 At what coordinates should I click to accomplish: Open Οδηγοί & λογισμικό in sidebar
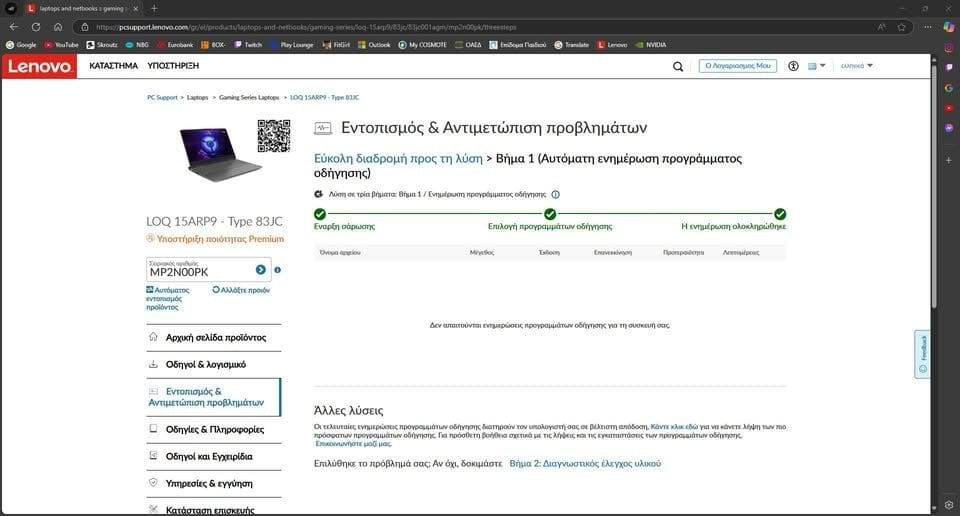click(x=213, y=364)
